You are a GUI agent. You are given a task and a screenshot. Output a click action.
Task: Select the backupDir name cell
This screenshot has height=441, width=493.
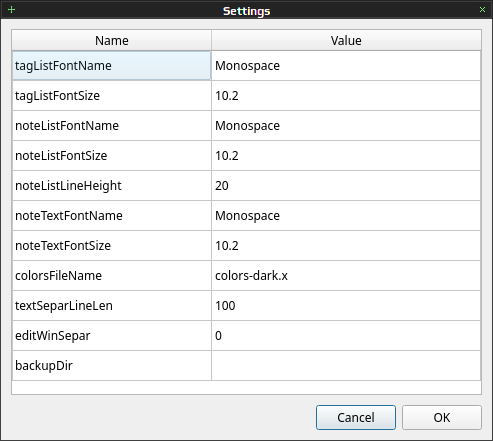[x=112, y=366]
